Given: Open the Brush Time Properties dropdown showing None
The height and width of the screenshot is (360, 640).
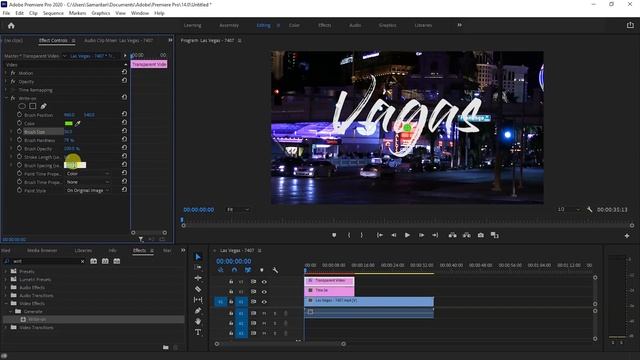Looking at the screenshot, I should coord(87,182).
